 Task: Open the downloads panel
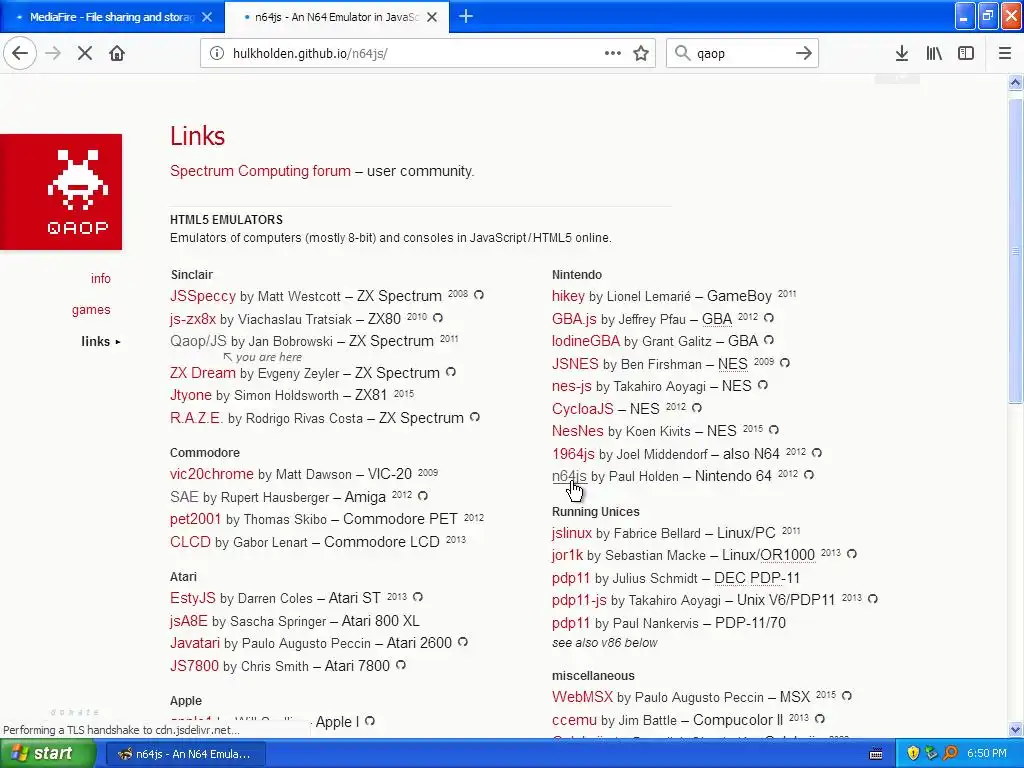pyautogui.click(x=902, y=54)
